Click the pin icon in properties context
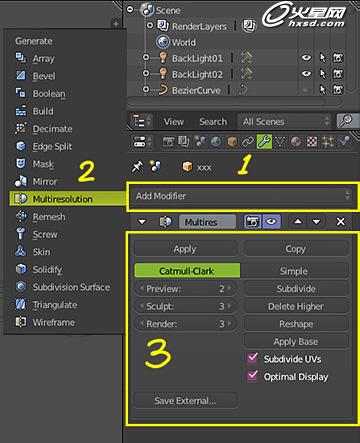The height and width of the screenshot is (443, 360). click(137, 166)
